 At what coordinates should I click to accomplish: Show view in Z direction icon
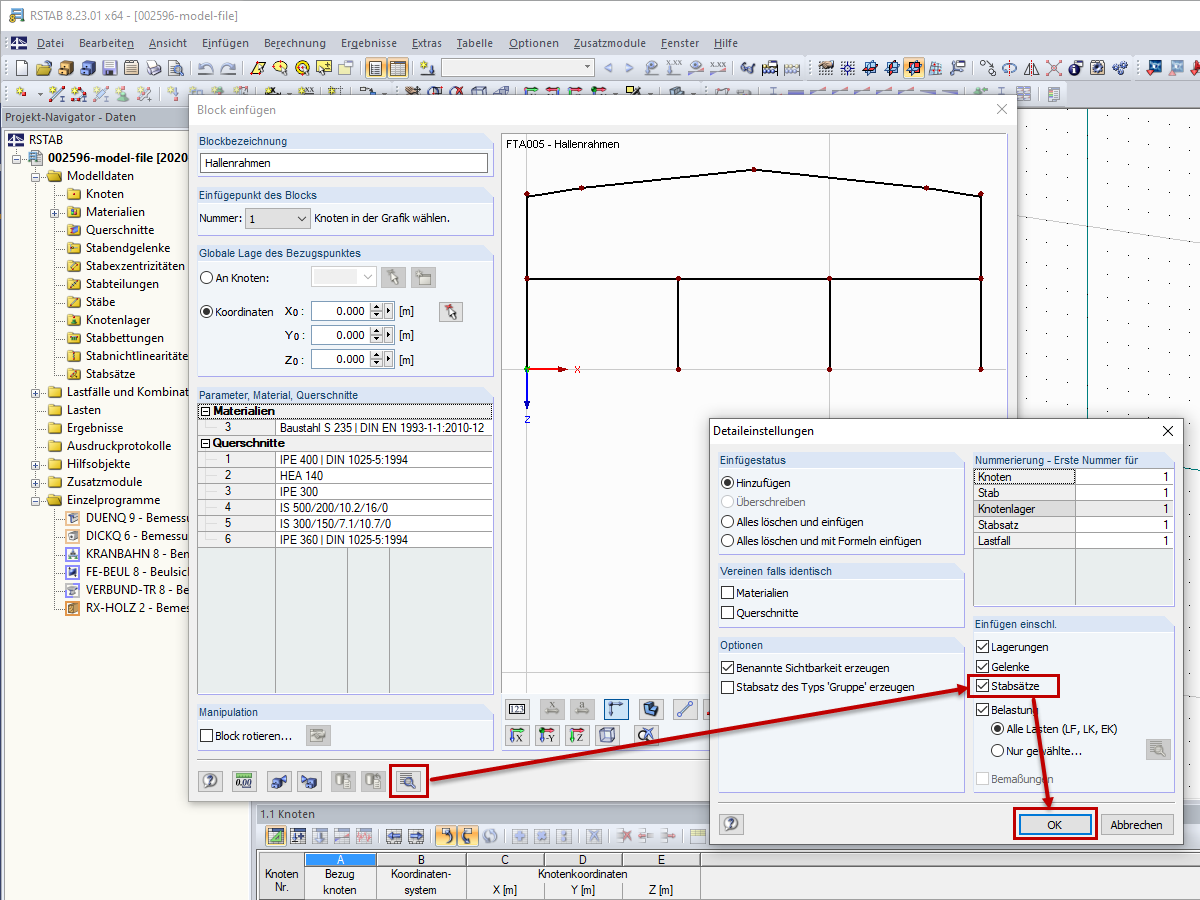pyautogui.click(x=578, y=736)
